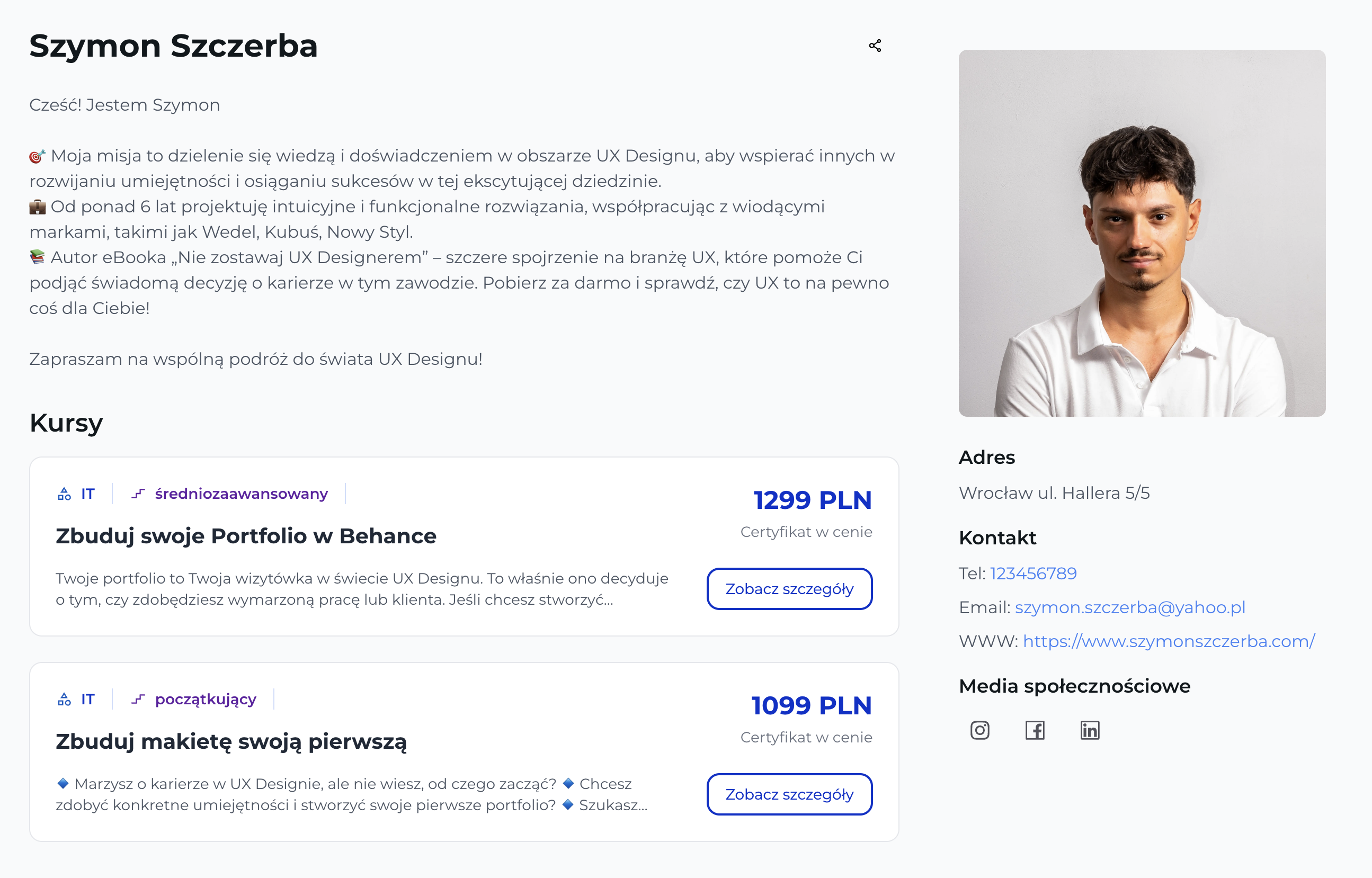View details of the 1299 PLN course
Image resolution: width=1372 pixels, height=878 pixels.
point(789,589)
